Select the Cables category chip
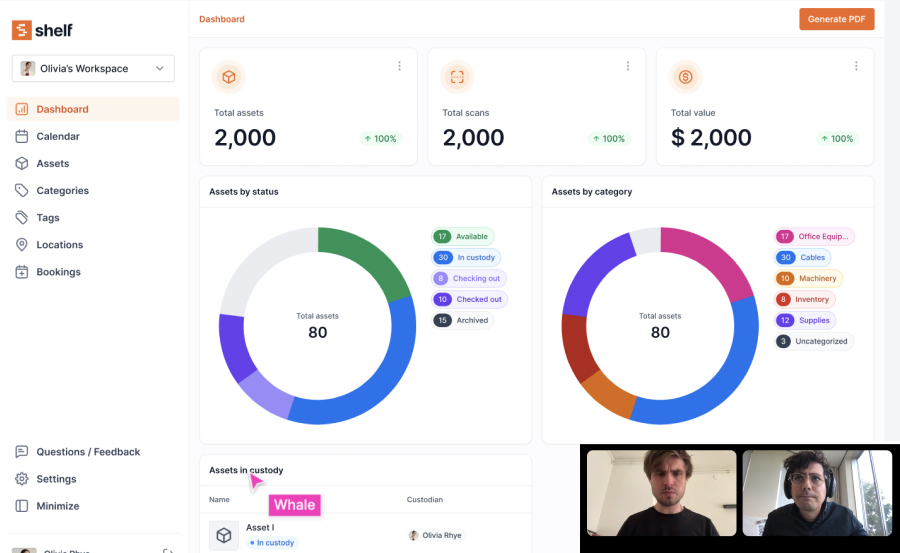Viewport: 900px width, 553px height. coord(803,257)
